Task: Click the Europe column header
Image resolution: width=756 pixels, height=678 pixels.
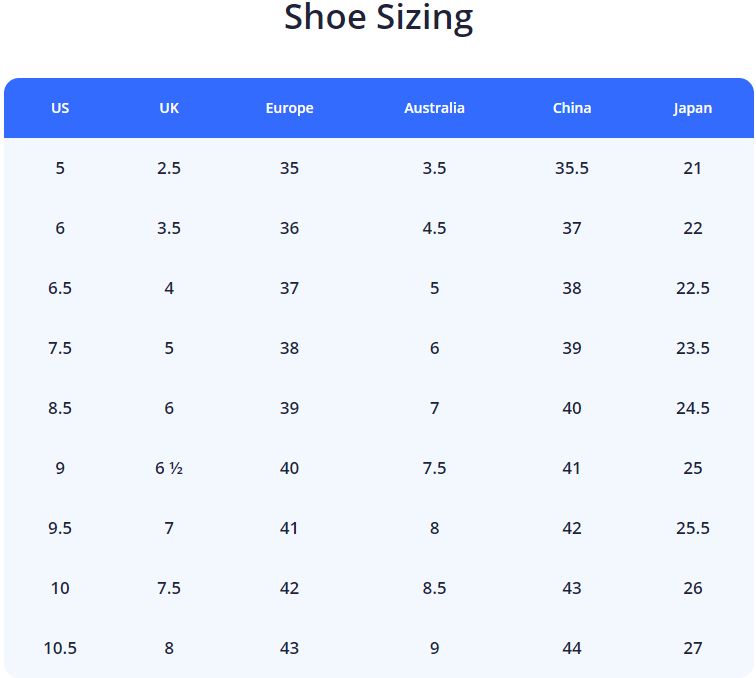Action: point(289,108)
